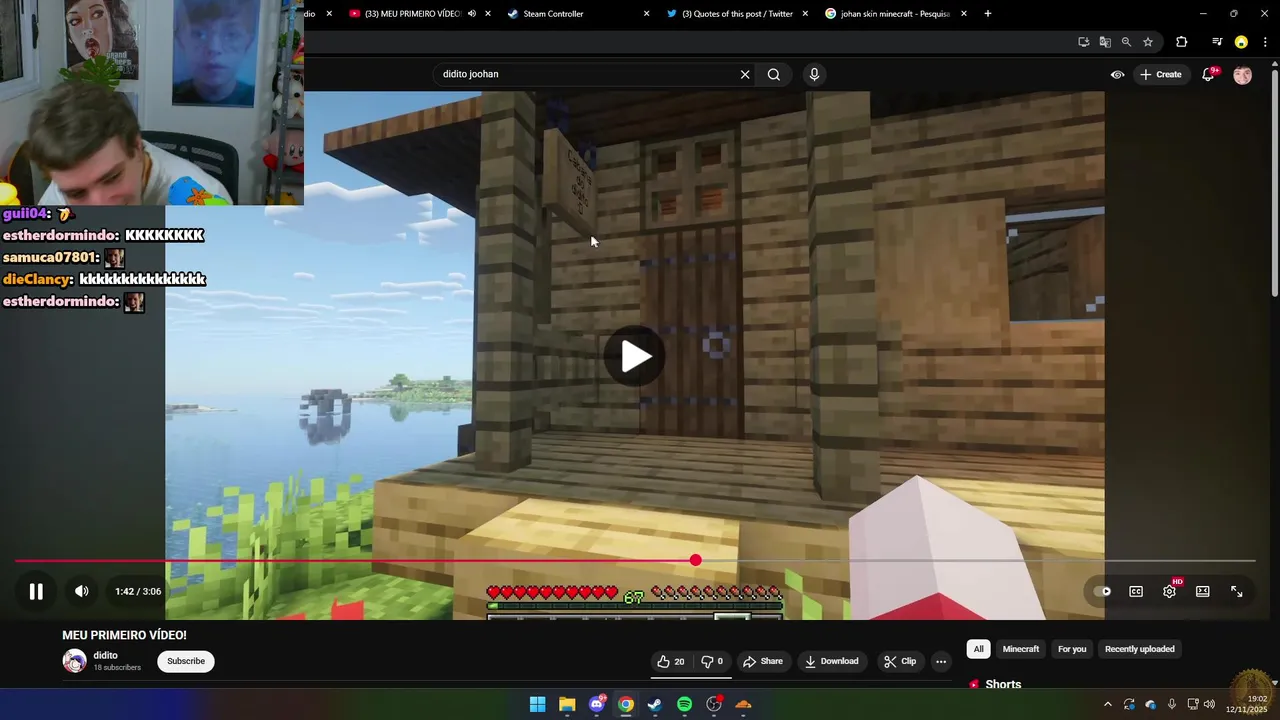Subscribe to the didito channel
The height and width of the screenshot is (720, 1280).
coord(186,661)
